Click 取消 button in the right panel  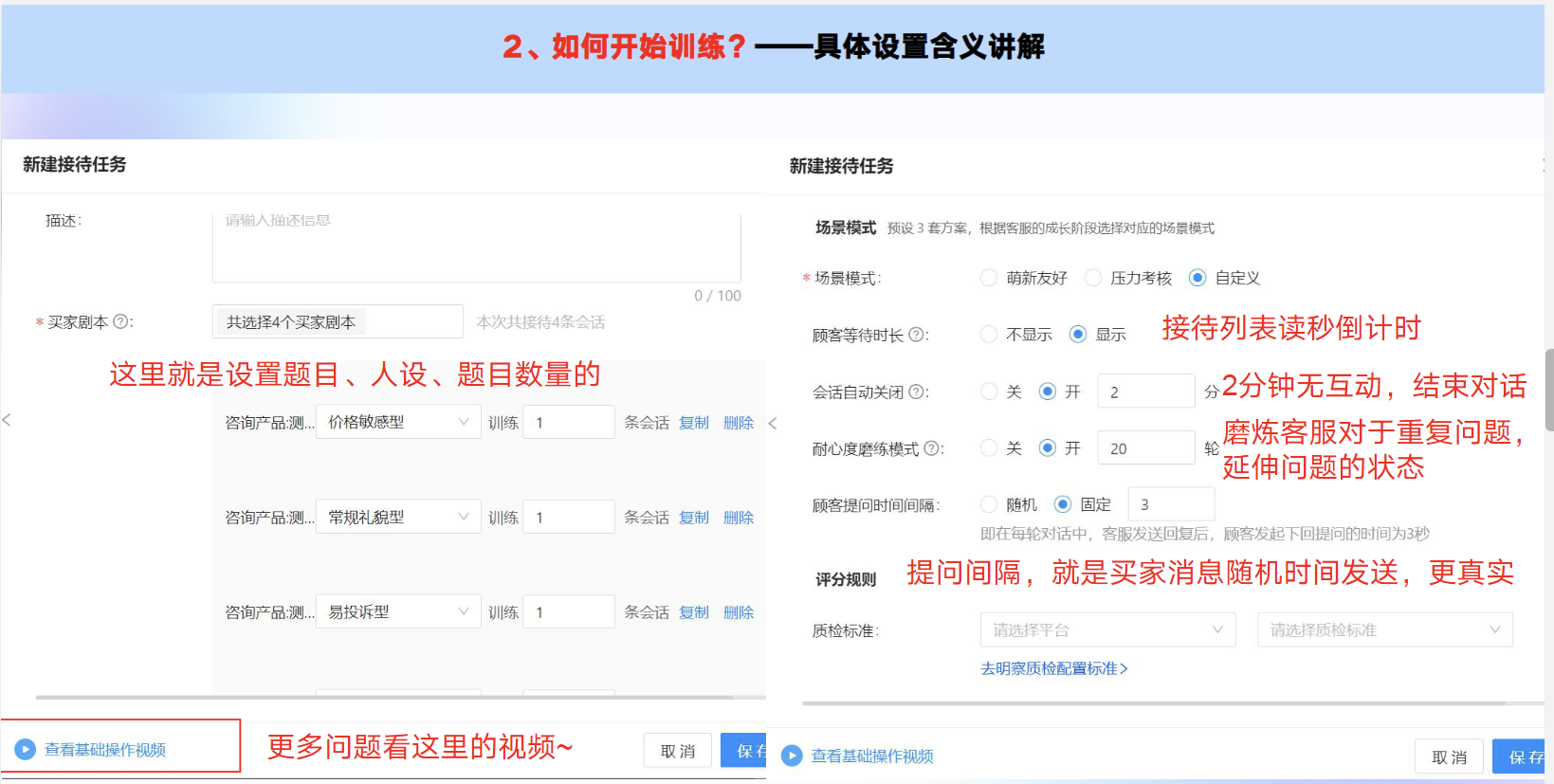click(x=1450, y=757)
